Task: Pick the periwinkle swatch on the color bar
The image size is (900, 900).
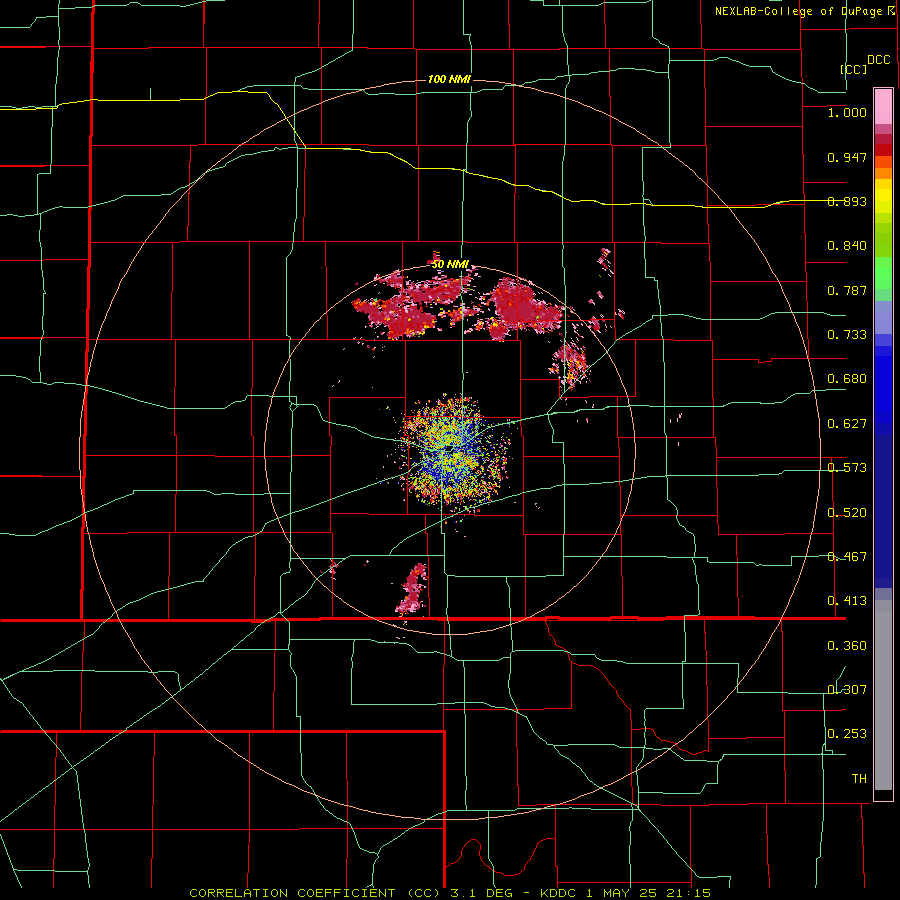Action: pyautogui.click(x=883, y=318)
